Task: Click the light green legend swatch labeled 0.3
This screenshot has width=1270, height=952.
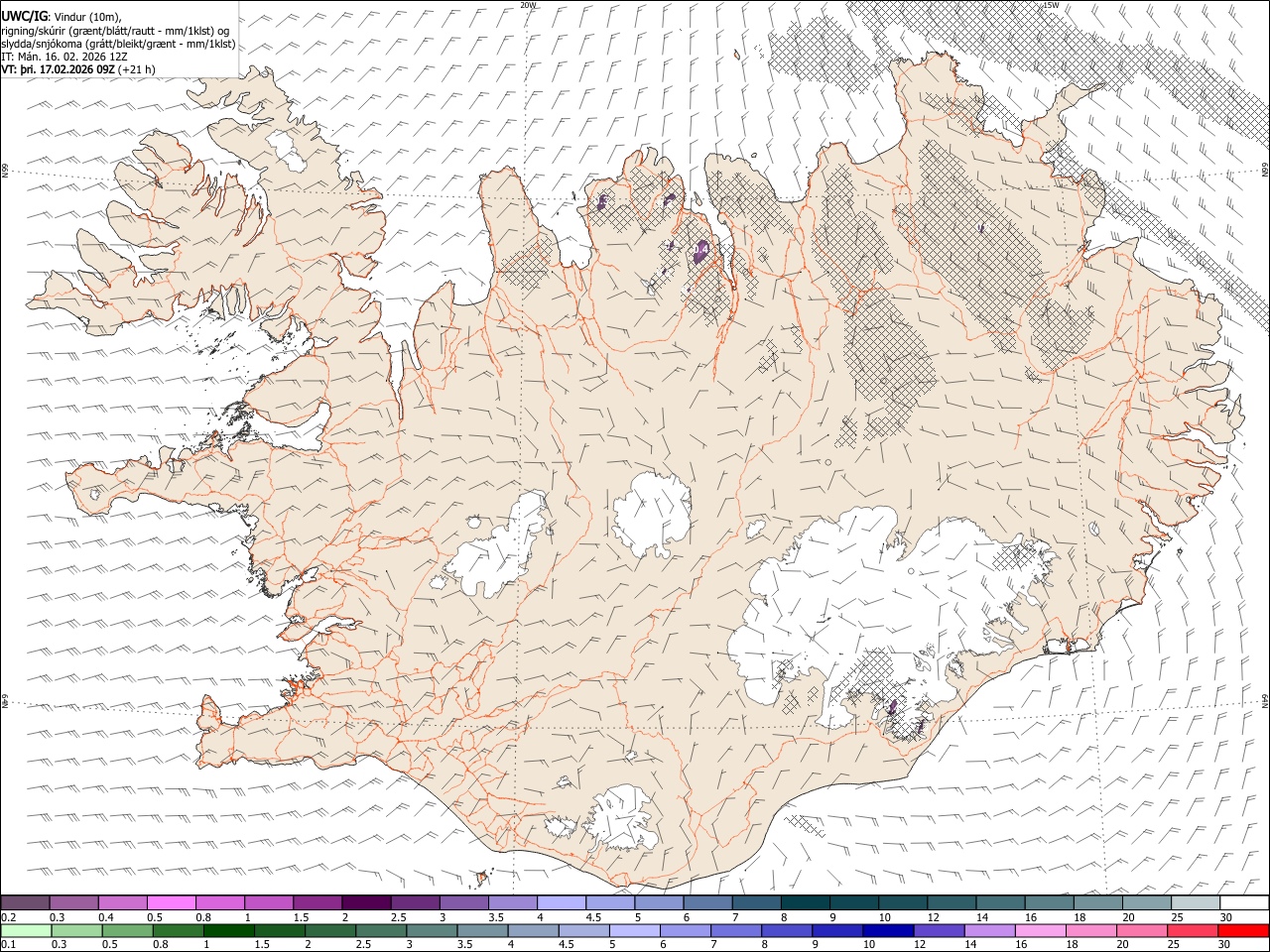Action: (75, 930)
